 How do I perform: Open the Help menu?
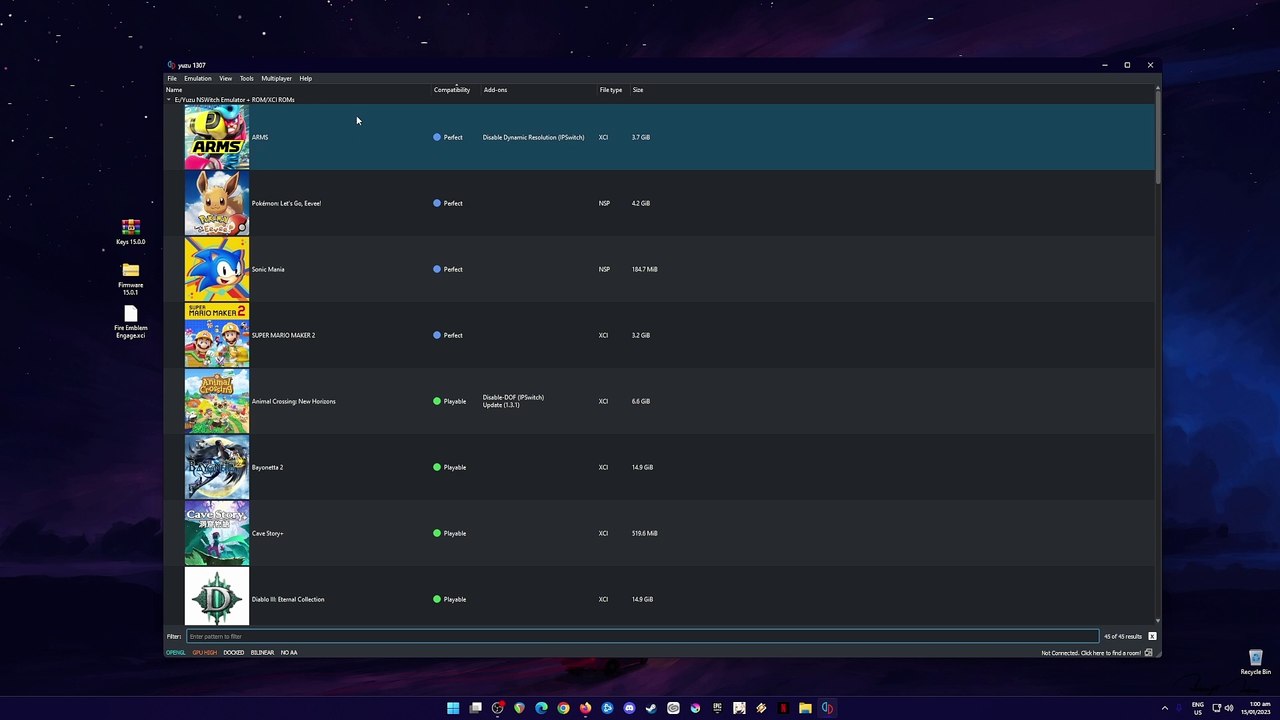(306, 78)
